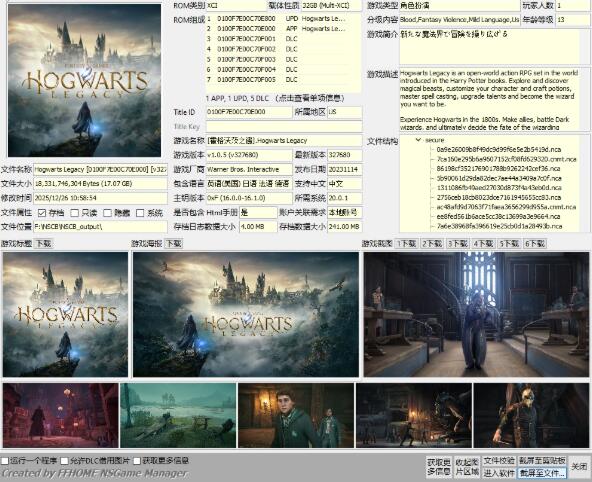Select ROM row 4 DLC 0100F7E00C70F002
Image resolution: width=592 pixels, height=482 pixels.
(x=284, y=49)
